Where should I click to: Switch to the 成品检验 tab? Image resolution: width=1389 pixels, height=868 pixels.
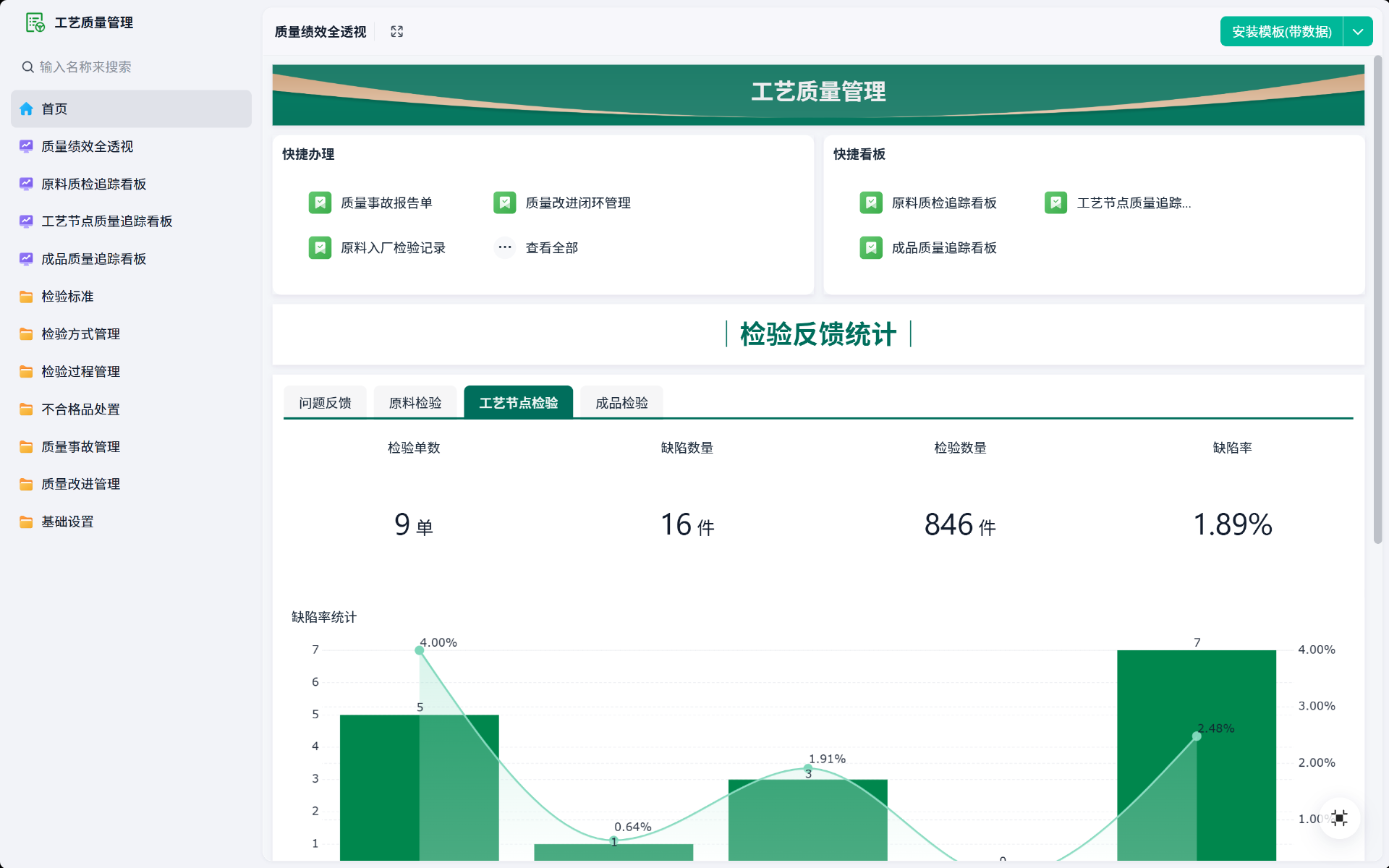(x=621, y=403)
